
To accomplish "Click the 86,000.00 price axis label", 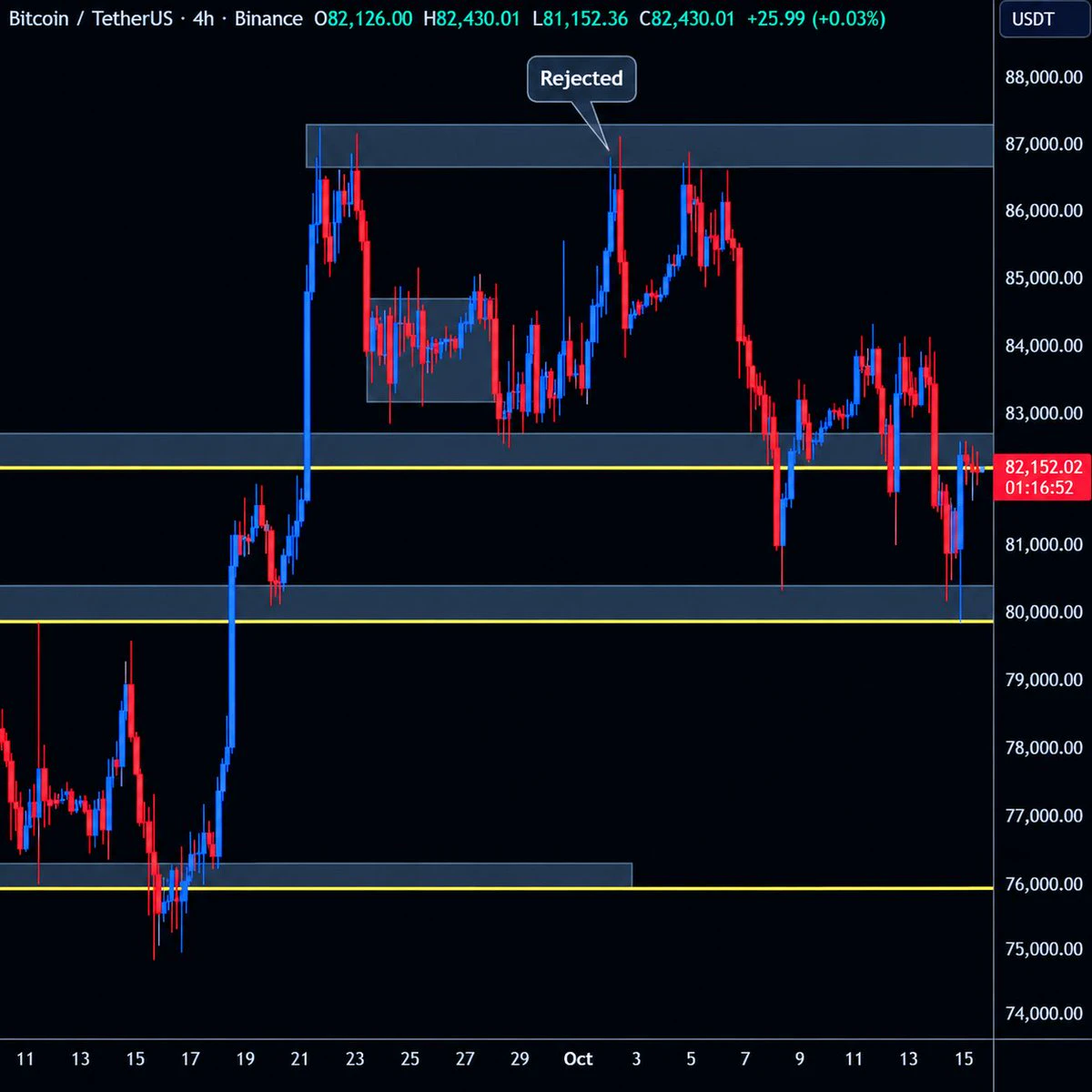I will click(x=1044, y=210).
